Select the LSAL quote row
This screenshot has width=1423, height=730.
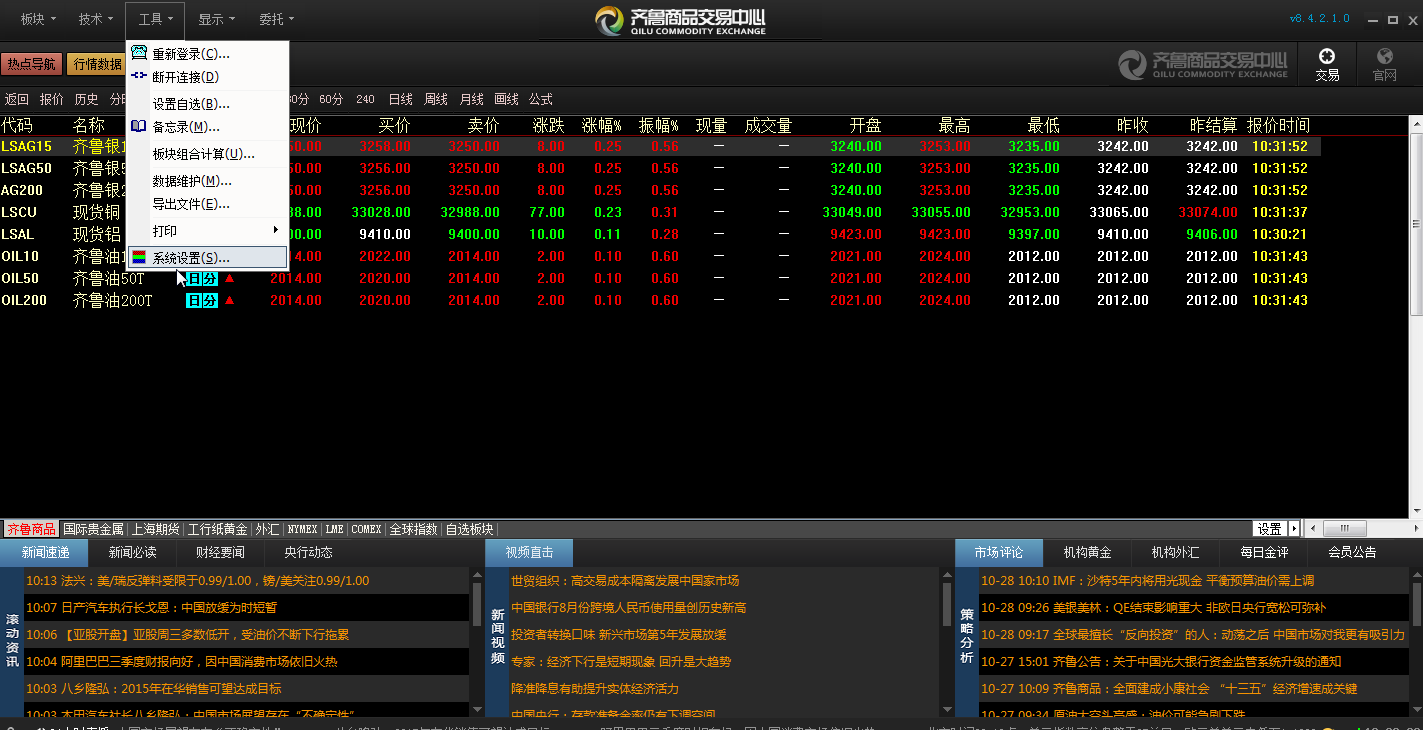[660, 234]
